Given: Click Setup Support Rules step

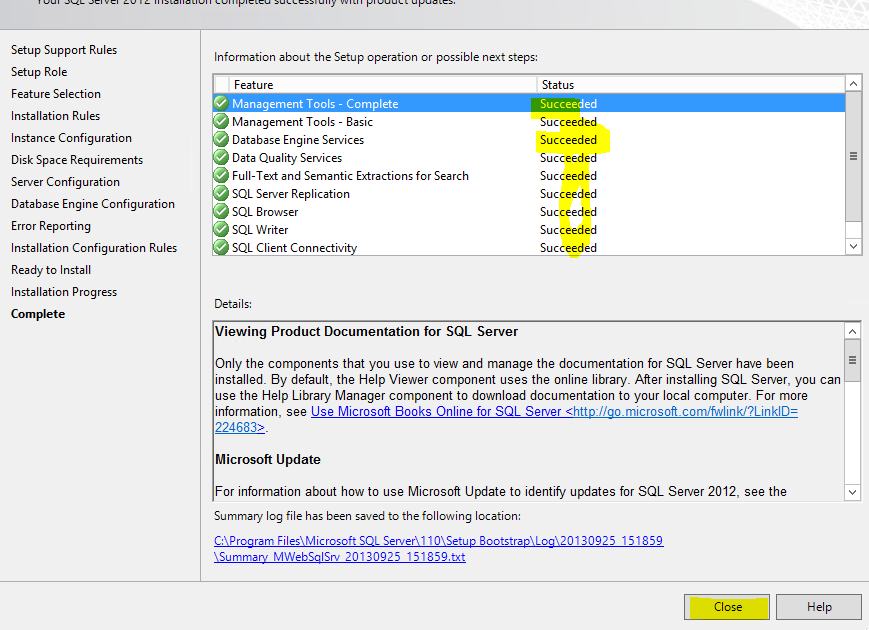Looking at the screenshot, I should [x=64, y=50].
